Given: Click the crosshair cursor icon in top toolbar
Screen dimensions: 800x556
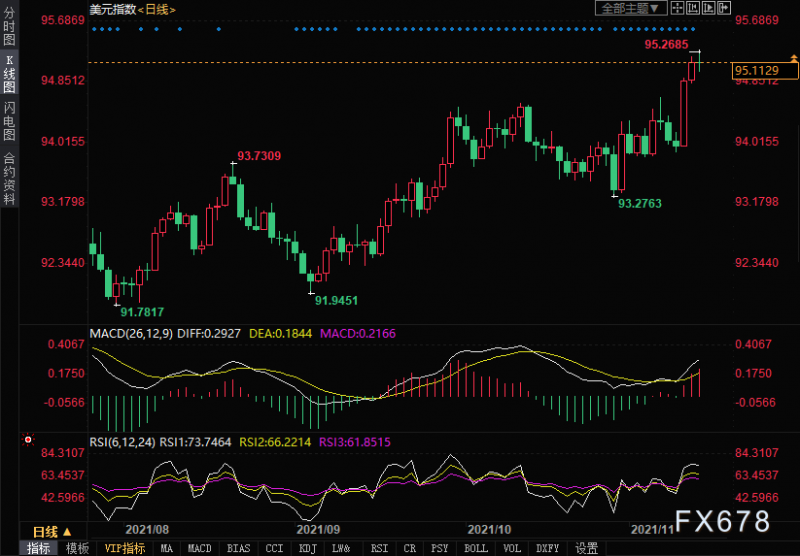Looking at the screenshot, I should coord(678,8).
